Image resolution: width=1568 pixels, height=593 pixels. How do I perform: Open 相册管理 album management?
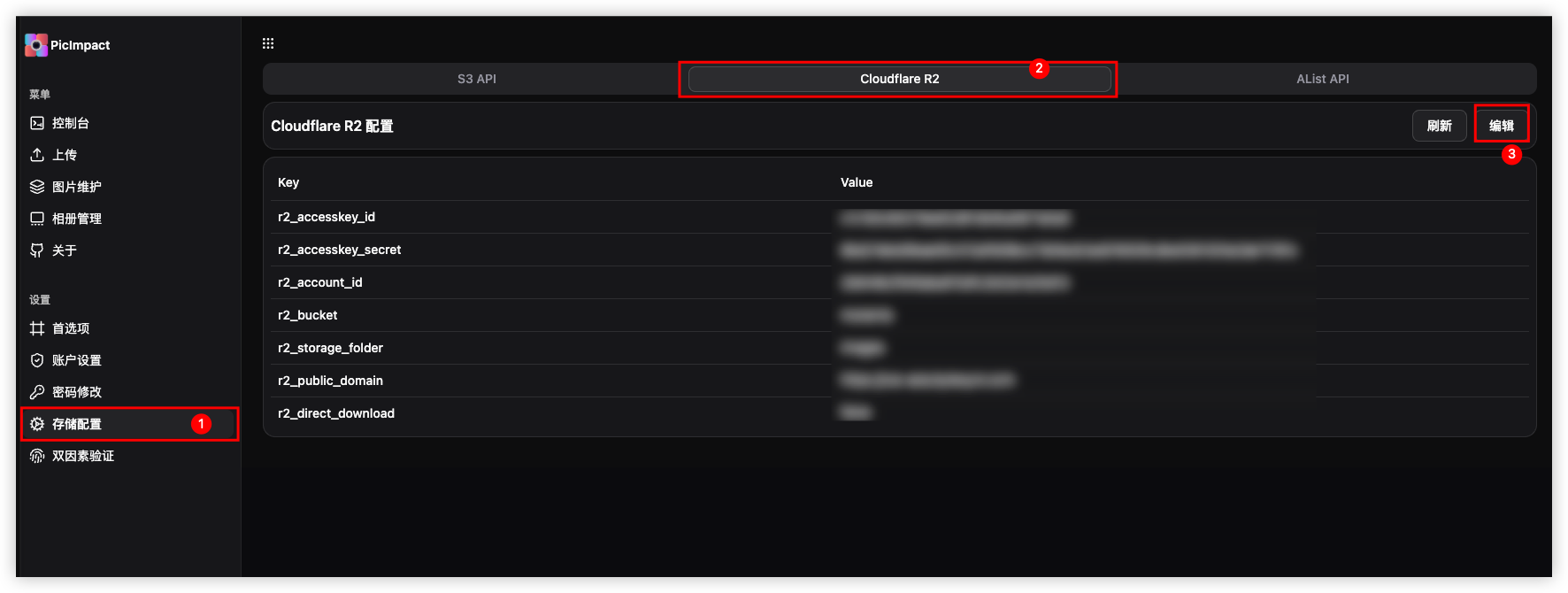(130, 219)
